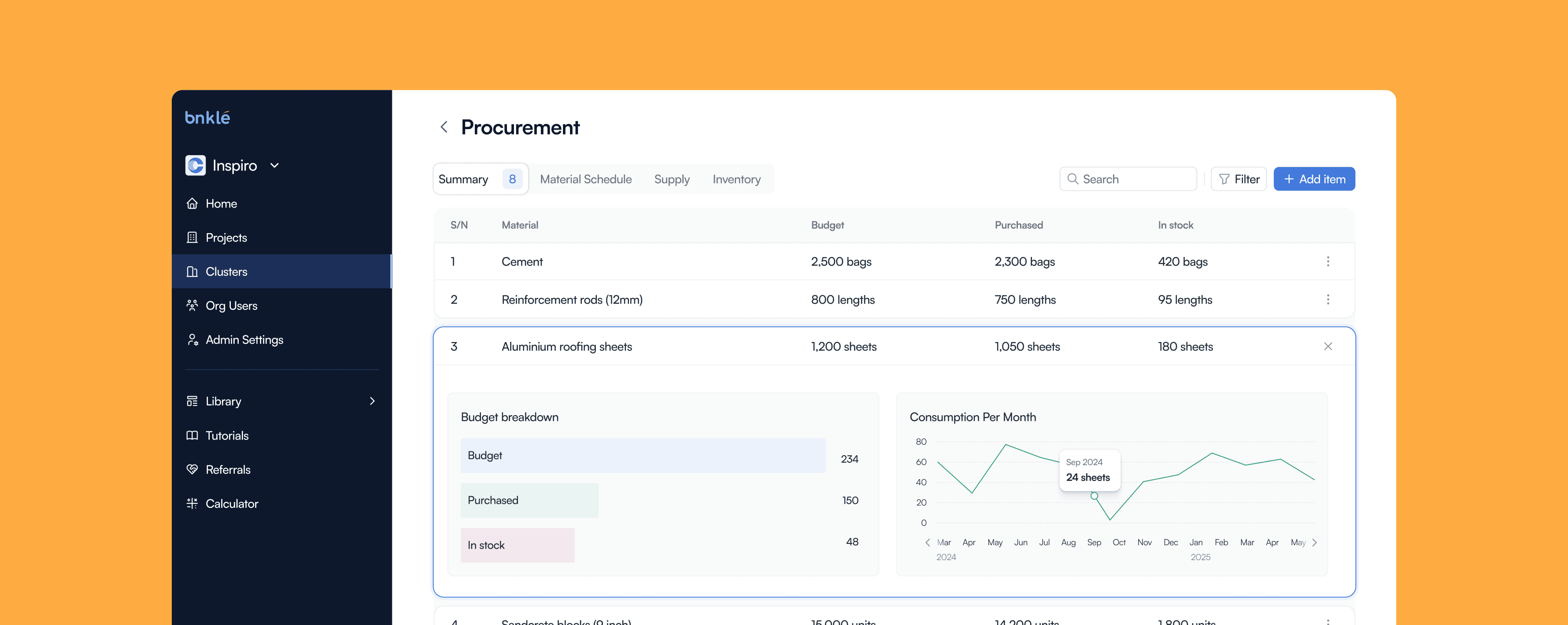
Task: Expand Library submenu chevron
Action: pos(372,401)
